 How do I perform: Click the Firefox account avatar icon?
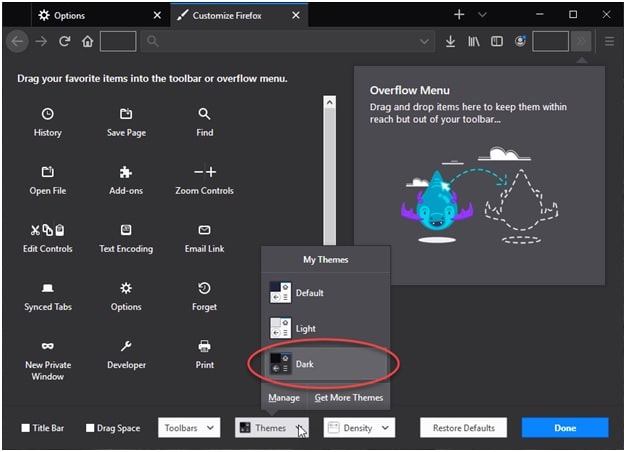pos(520,41)
